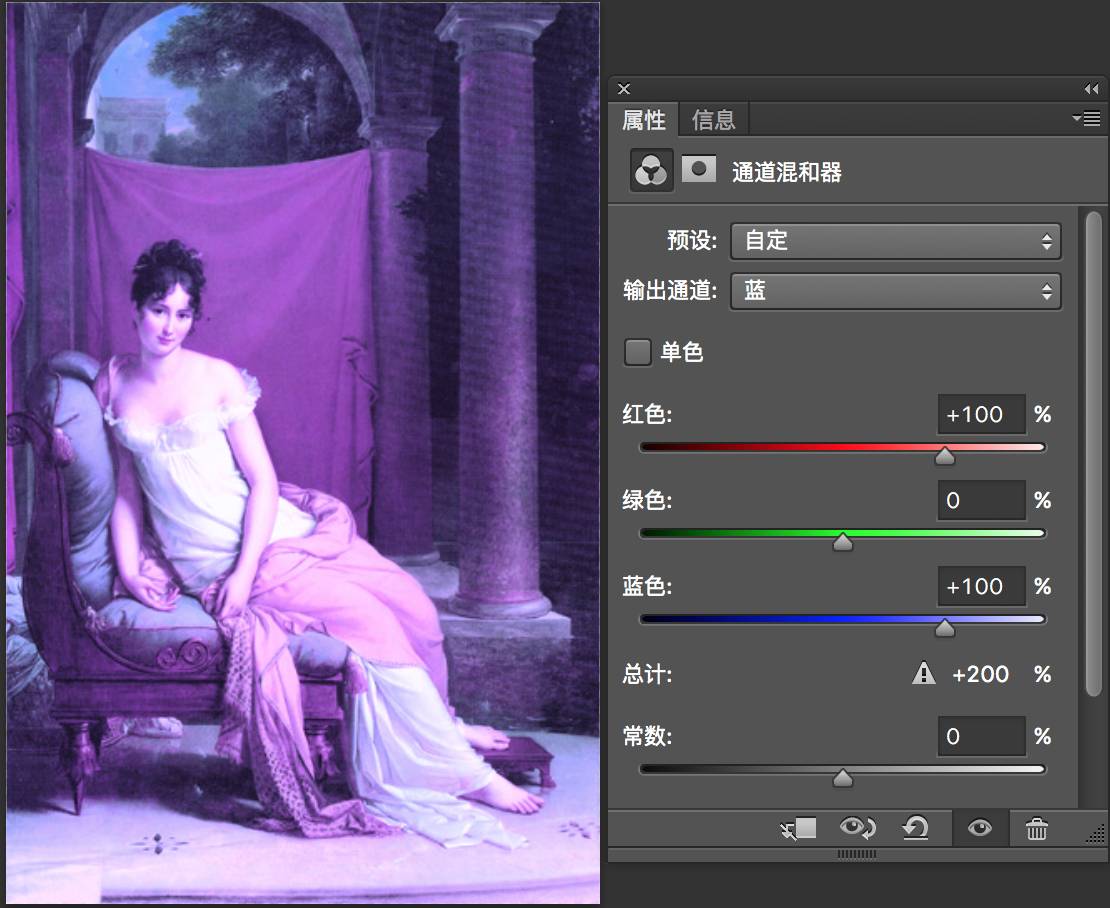Click the 常数 label
This screenshot has height=908, width=1110.
tap(647, 736)
